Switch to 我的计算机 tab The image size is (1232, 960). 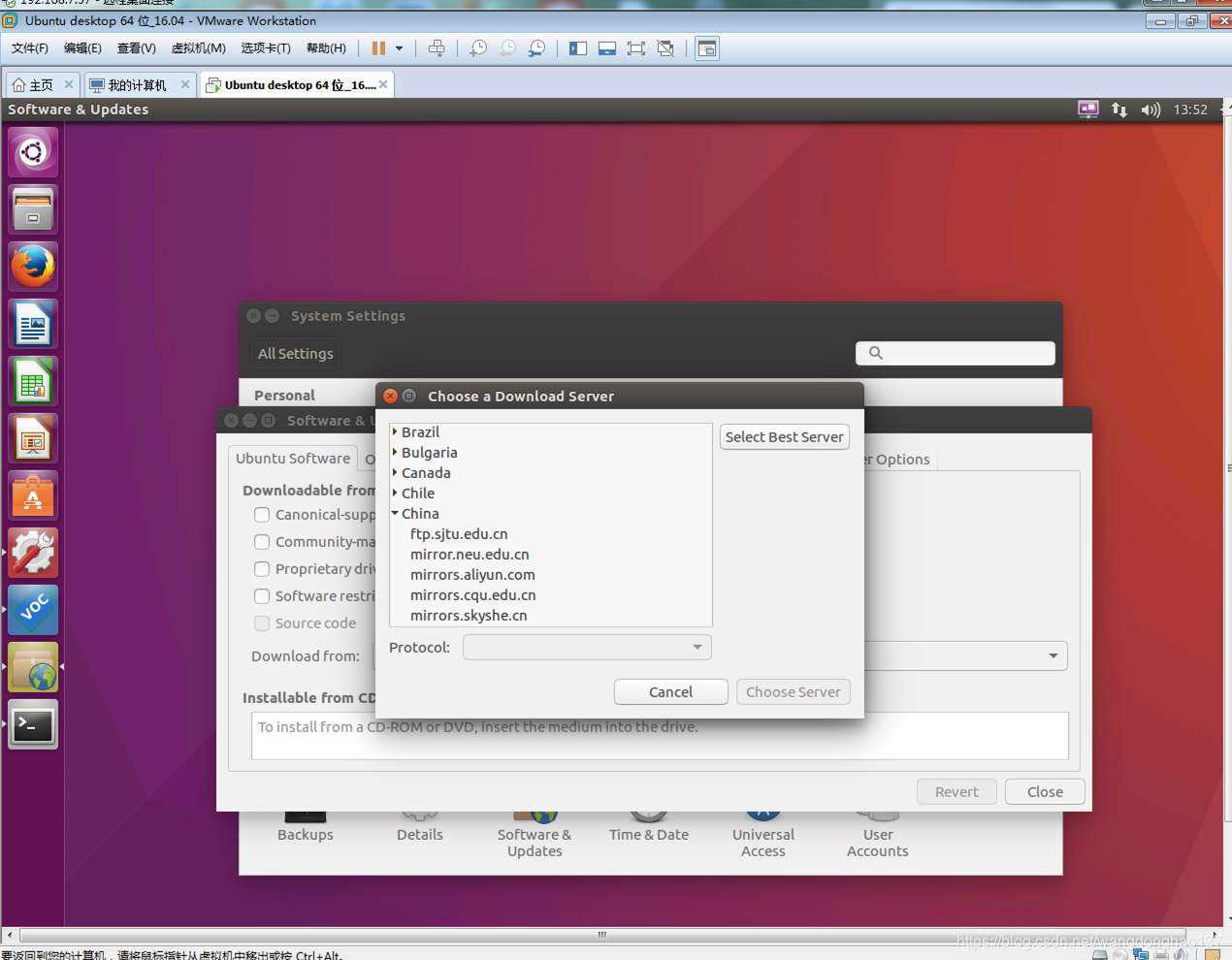tap(139, 85)
